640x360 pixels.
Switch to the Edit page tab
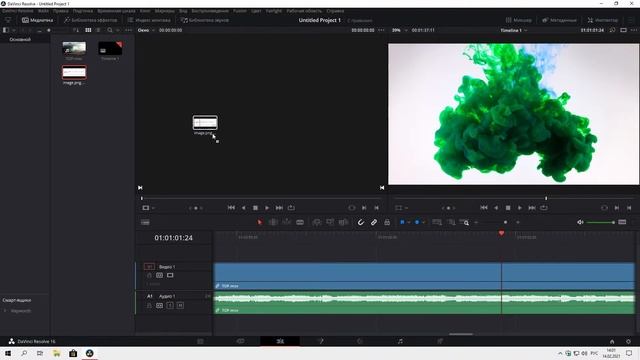(280, 341)
